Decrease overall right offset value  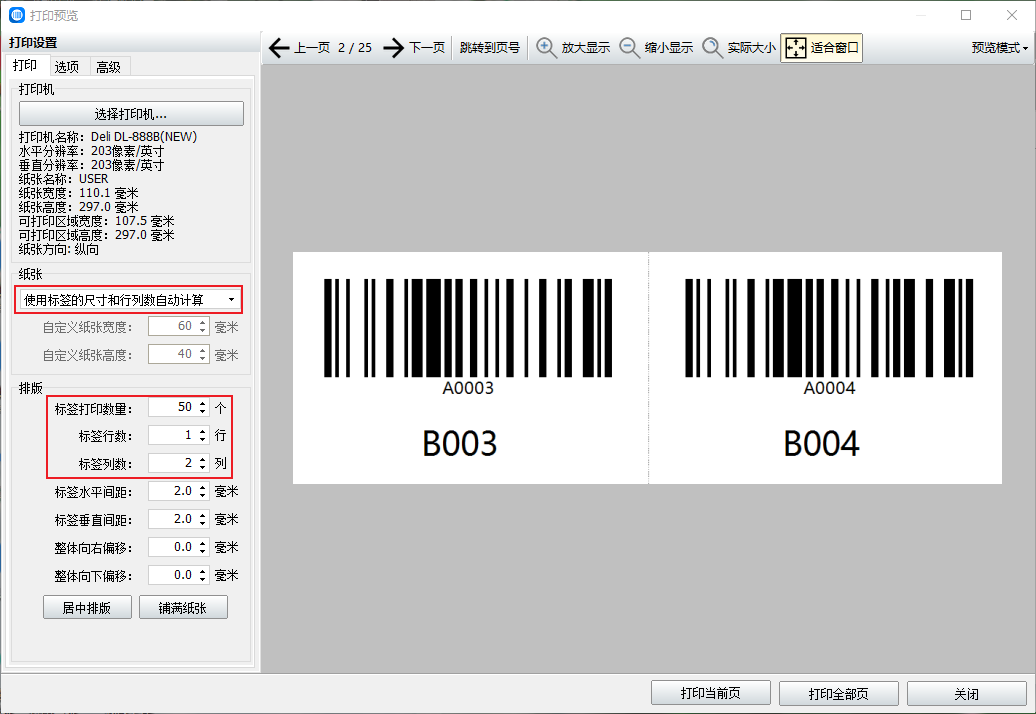tap(203, 552)
